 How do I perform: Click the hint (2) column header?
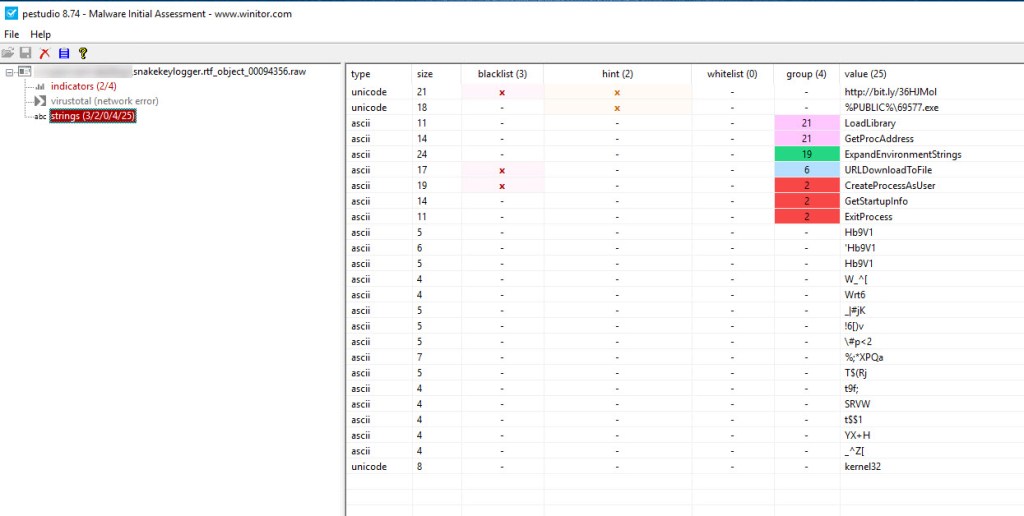coord(617,74)
